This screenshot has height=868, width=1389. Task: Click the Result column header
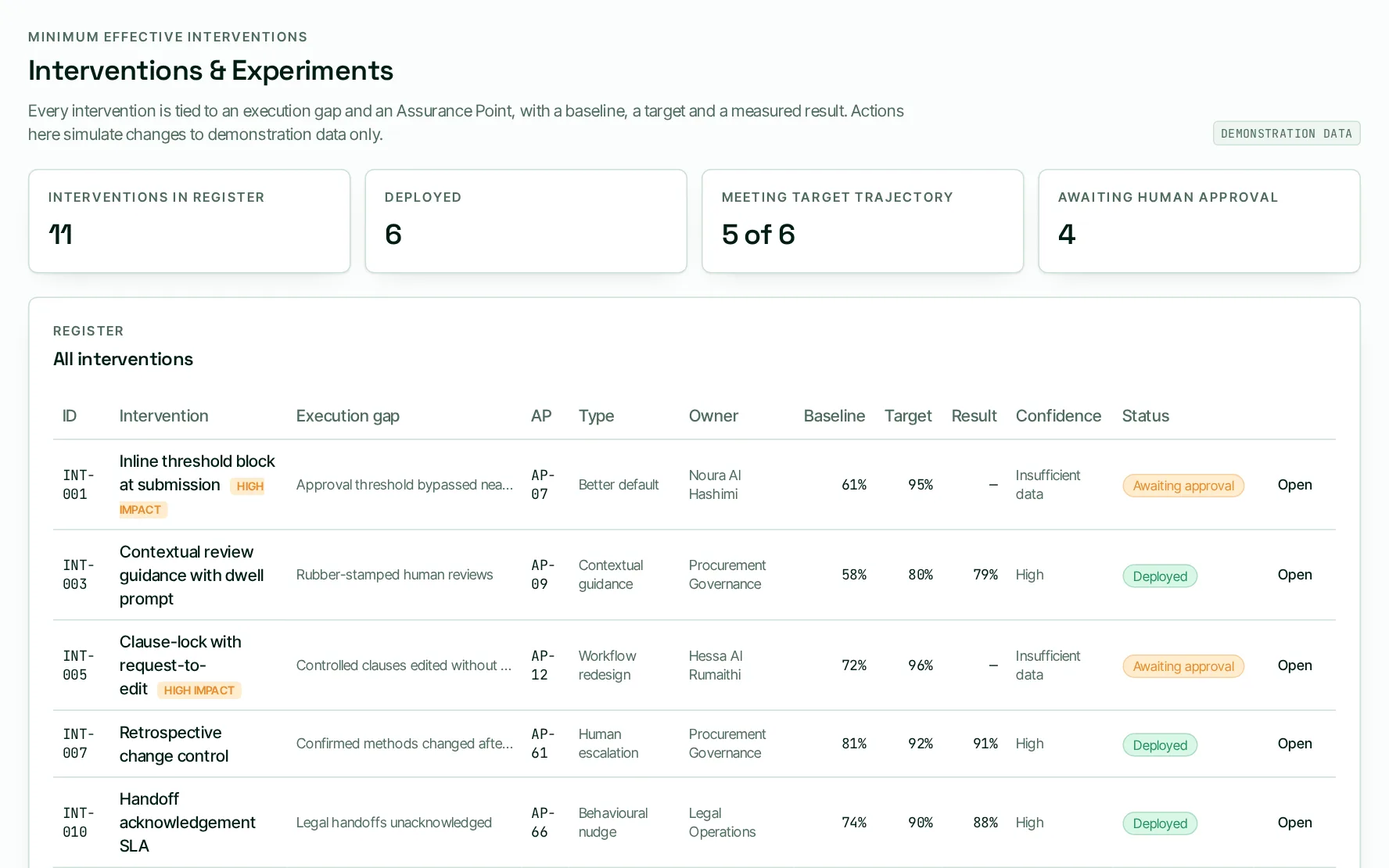pos(974,416)
